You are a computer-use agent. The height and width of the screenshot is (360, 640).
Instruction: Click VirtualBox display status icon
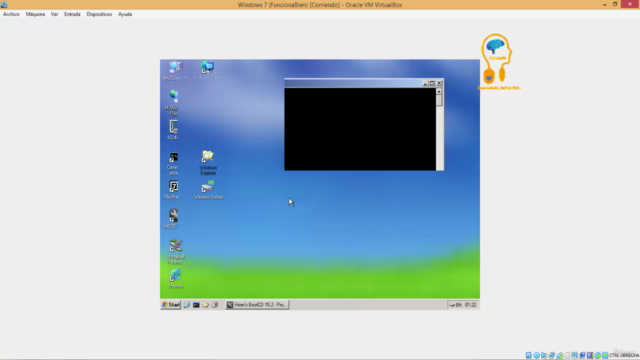point(575,355)
